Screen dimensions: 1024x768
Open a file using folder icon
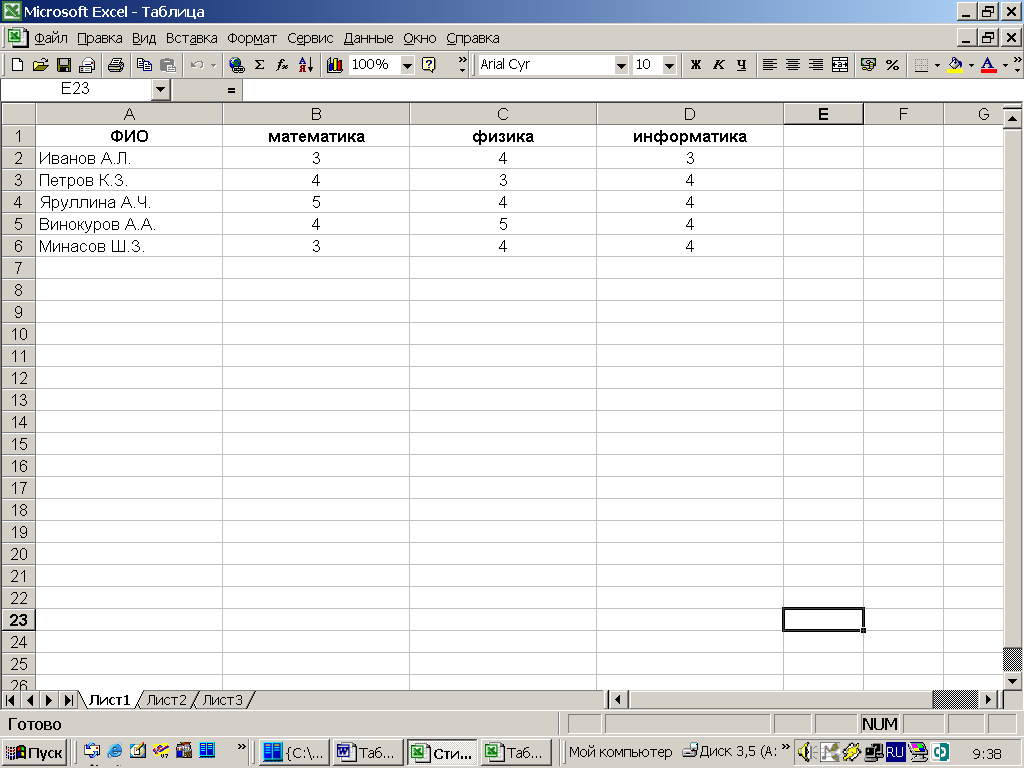click(x=40, y=65)
